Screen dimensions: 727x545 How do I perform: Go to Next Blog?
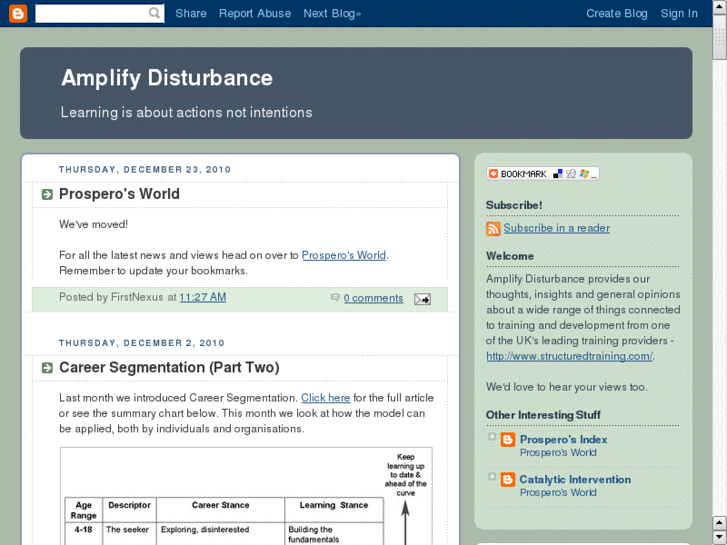point(332,13)
